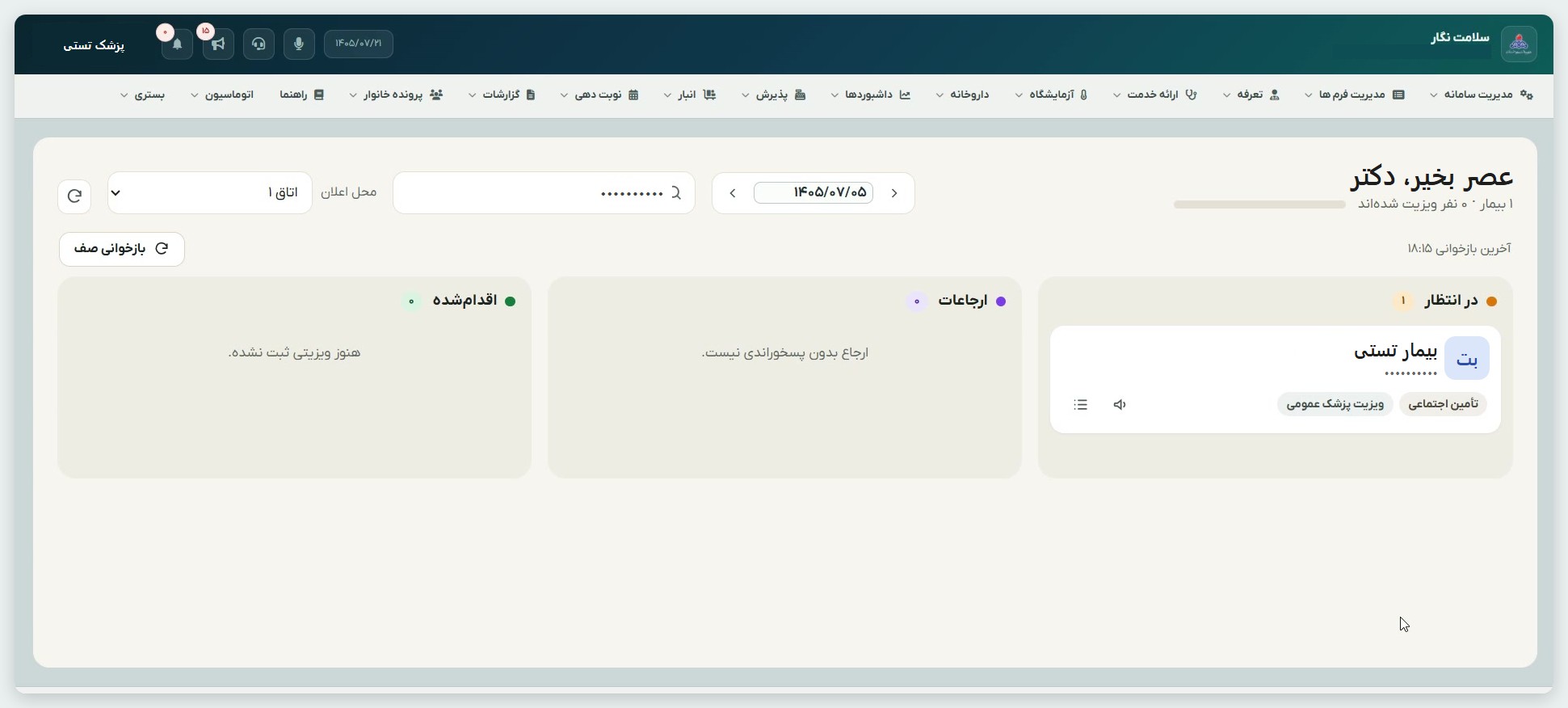This screenshot has width=1568, height=708.
Task: Open the megaphone announcements icon
Action: tap(218, 44)
